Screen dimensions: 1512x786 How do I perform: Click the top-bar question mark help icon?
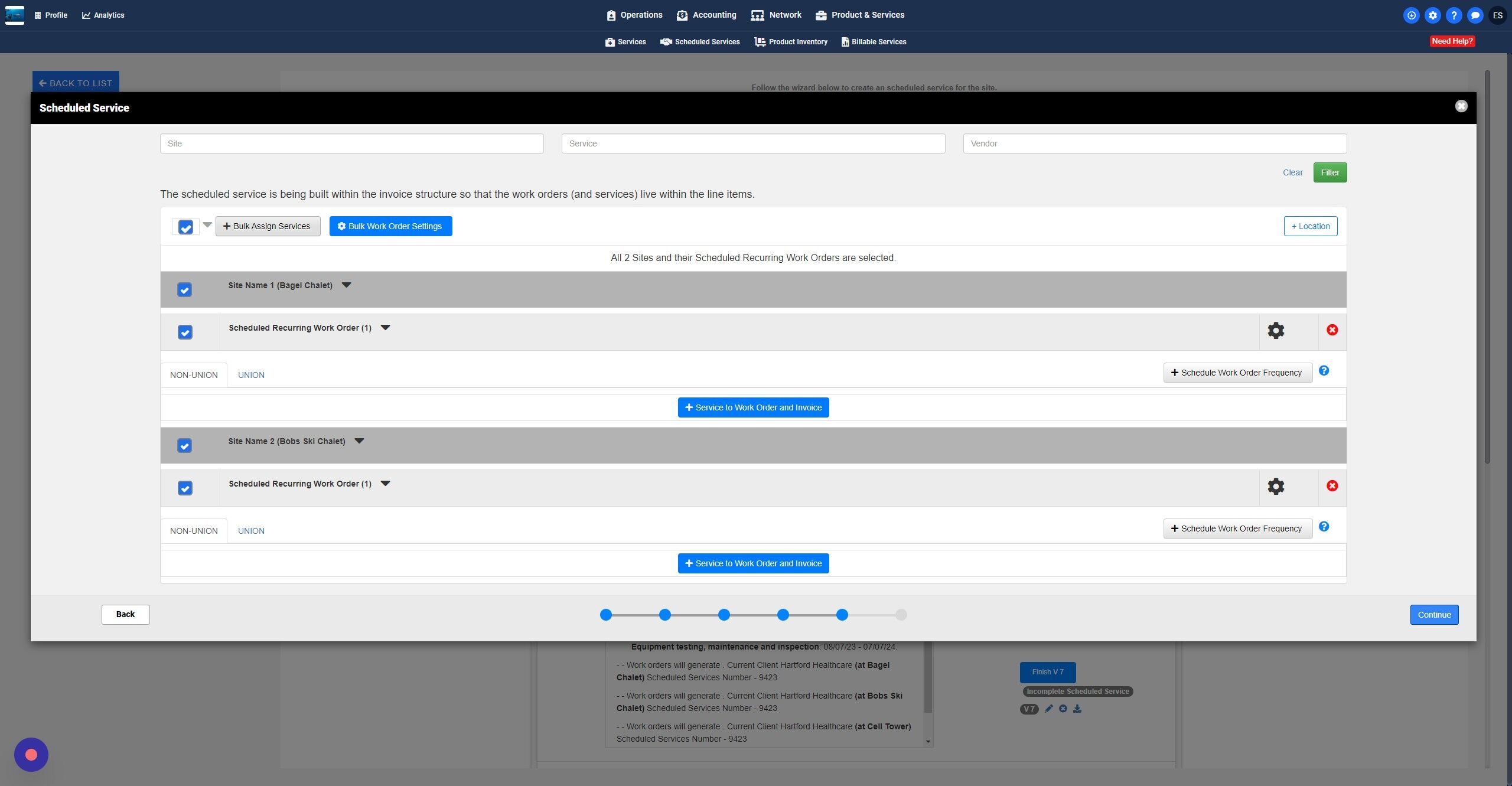coord(1454,15)
